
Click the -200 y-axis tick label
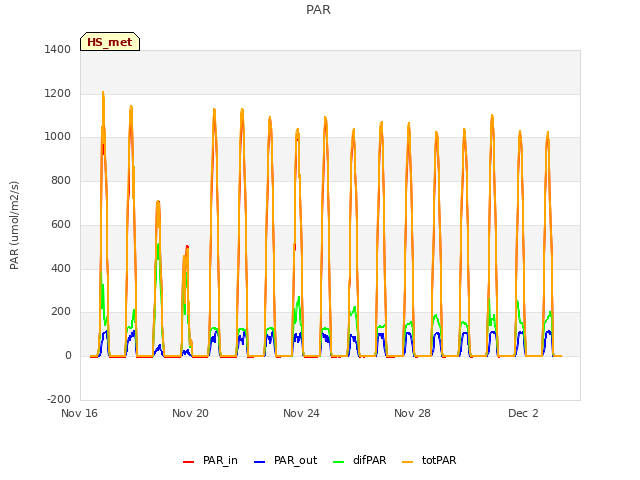pos(59,399)
